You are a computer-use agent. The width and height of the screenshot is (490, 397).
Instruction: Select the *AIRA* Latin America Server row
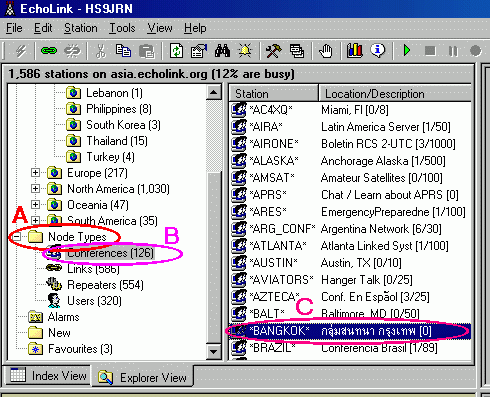click(350, 127)
